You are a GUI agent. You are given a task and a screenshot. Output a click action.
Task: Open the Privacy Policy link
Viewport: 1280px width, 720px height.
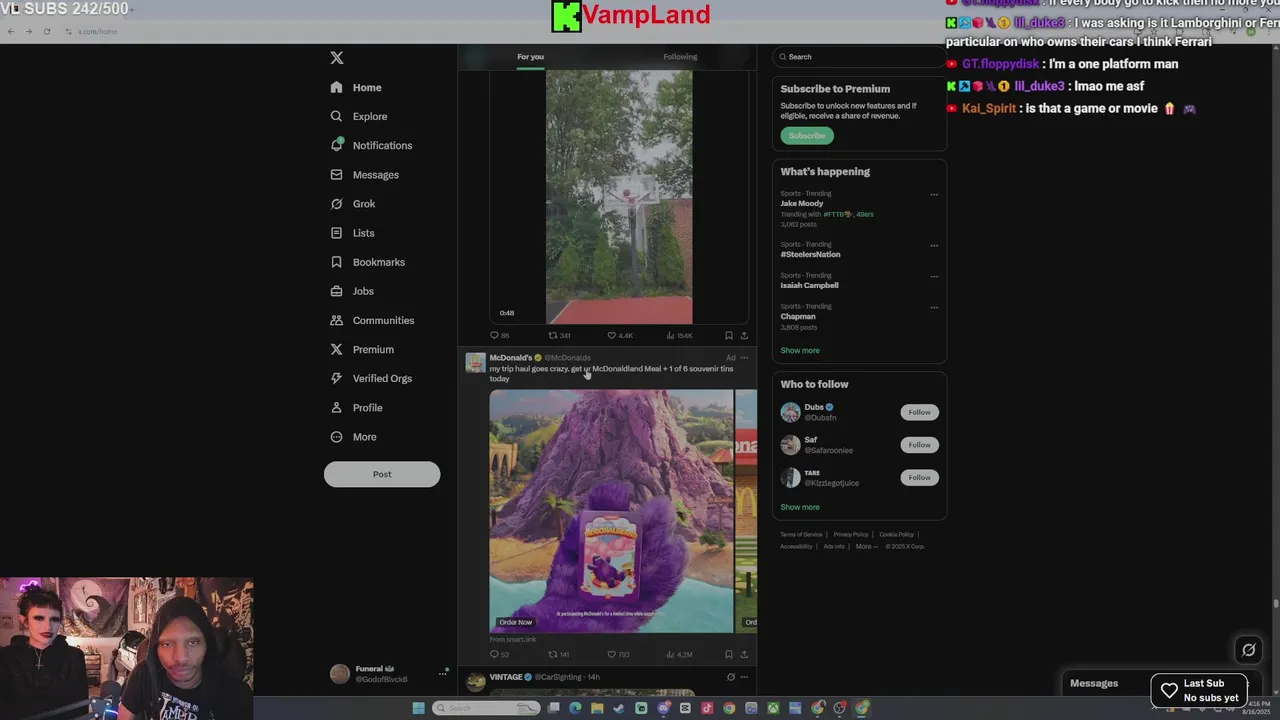pyautogui.click(x=851, y=535)
